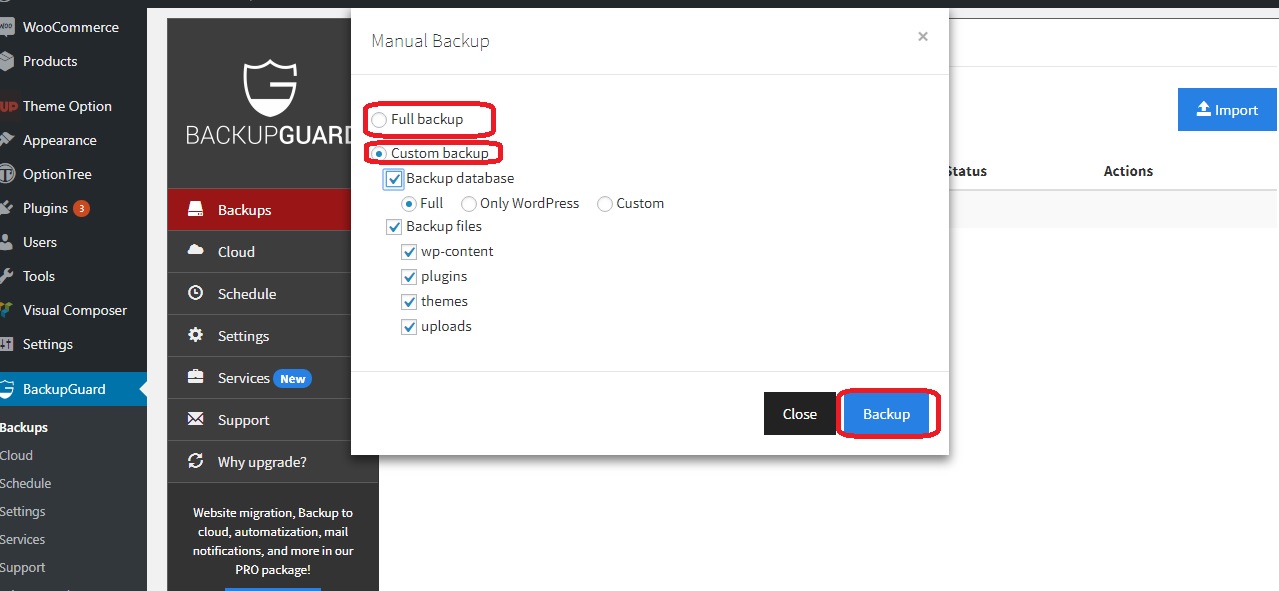Click the Cloud icon in BackupGuard panel

click(196, 252)
